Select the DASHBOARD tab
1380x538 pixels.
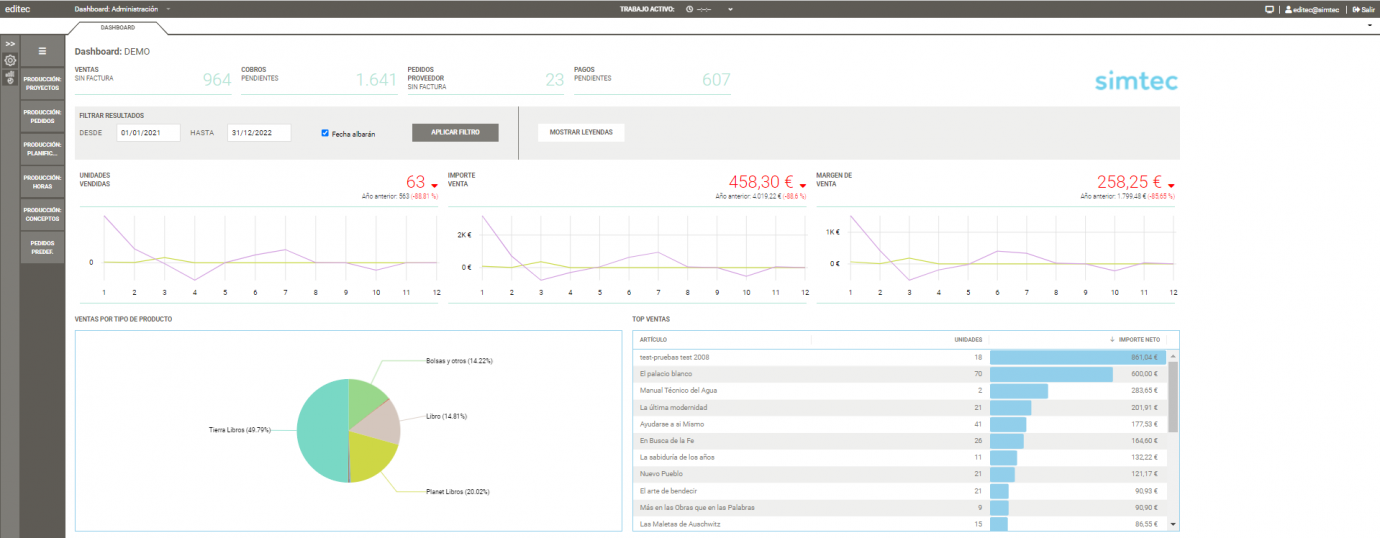click(118, 28)
